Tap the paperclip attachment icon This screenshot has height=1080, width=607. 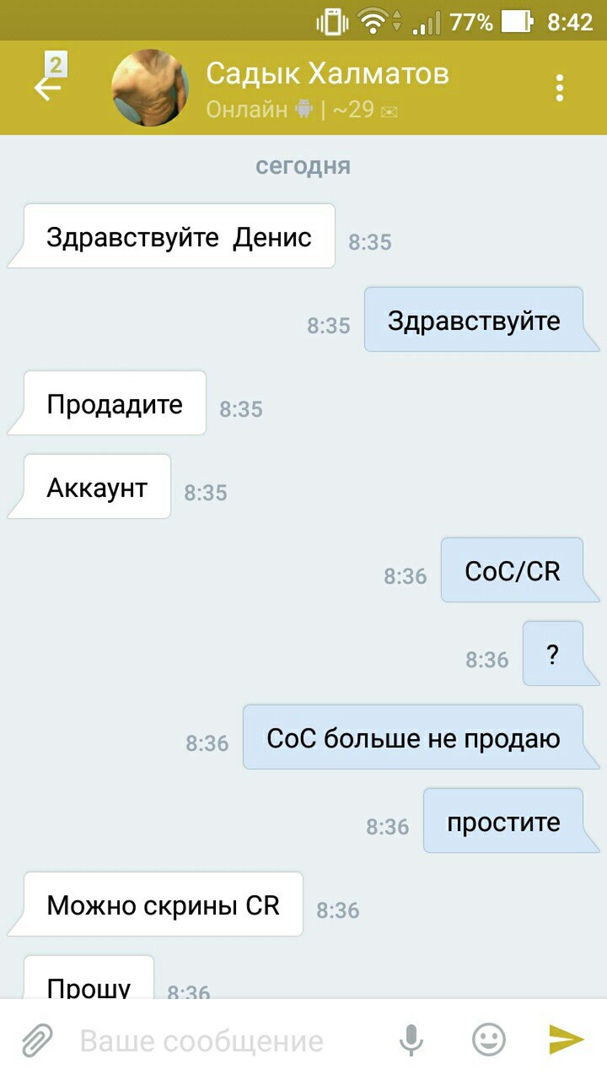[38, 1040]
